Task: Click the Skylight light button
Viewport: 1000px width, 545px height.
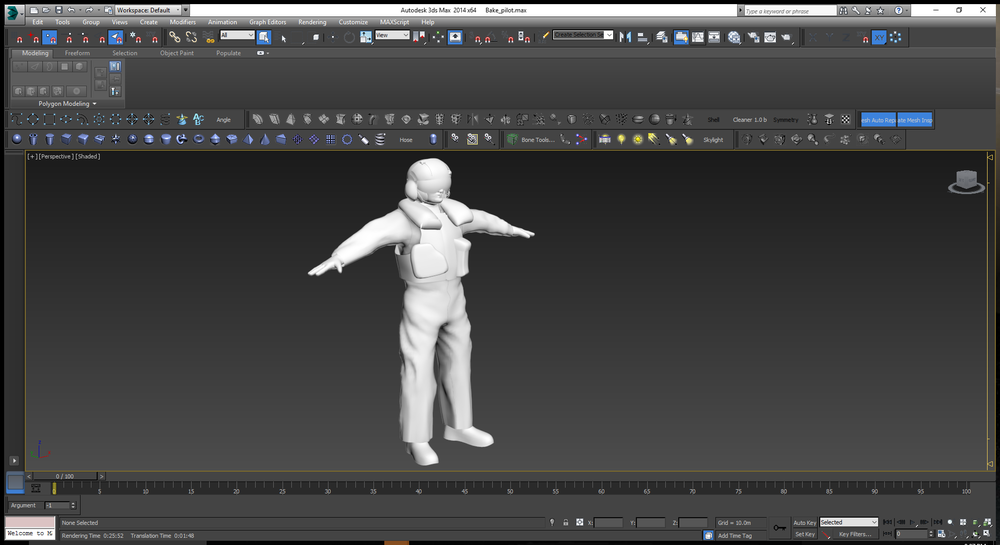Action: pos(712,140)
